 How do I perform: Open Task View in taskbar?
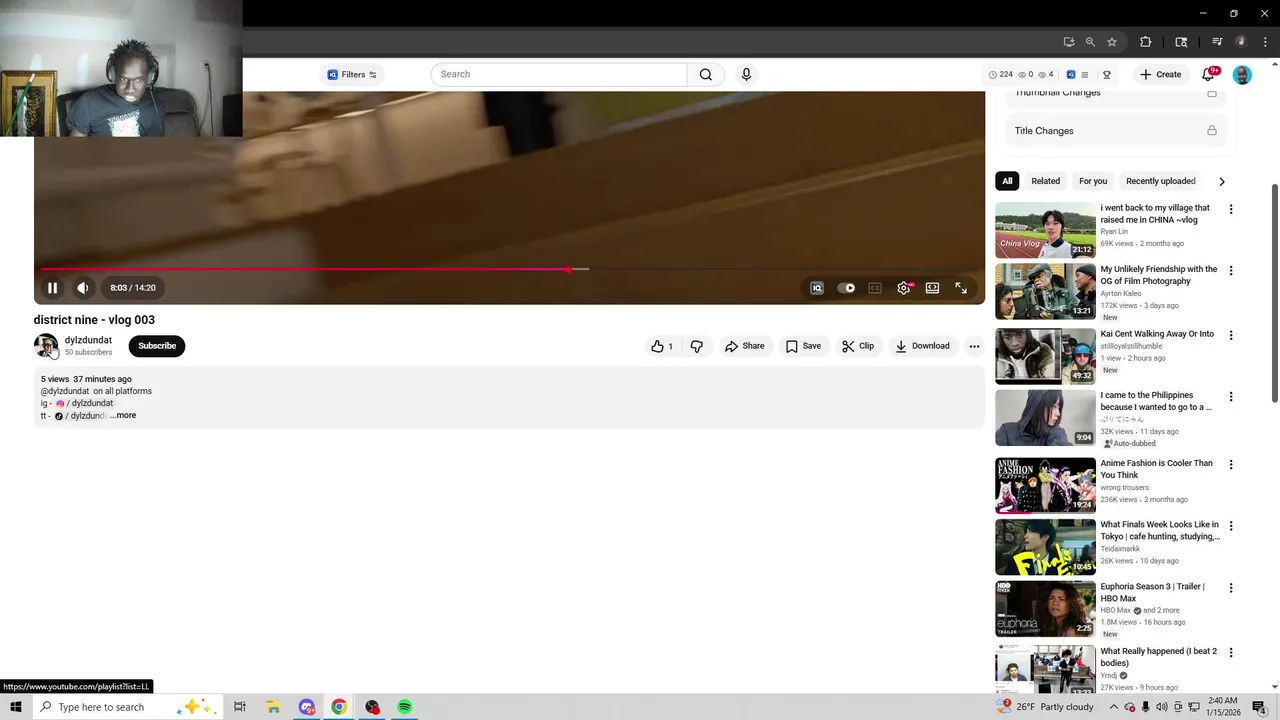(x=240, y=707)
